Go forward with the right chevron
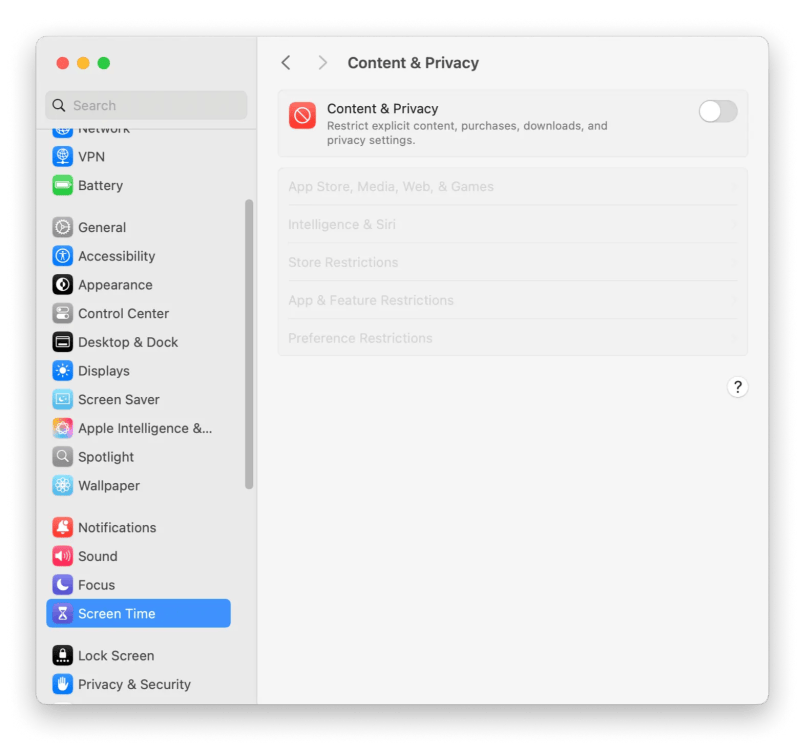 (x=322, y=63)
